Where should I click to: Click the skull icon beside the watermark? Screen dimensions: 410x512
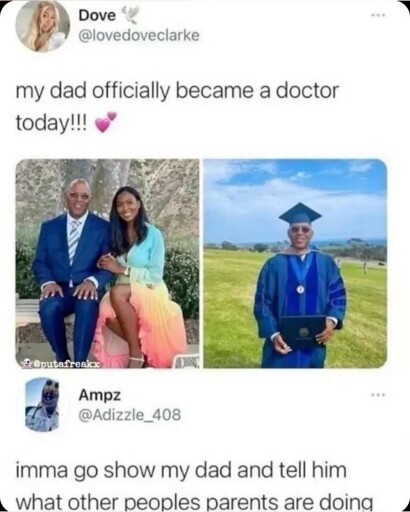tap(27, 364)
